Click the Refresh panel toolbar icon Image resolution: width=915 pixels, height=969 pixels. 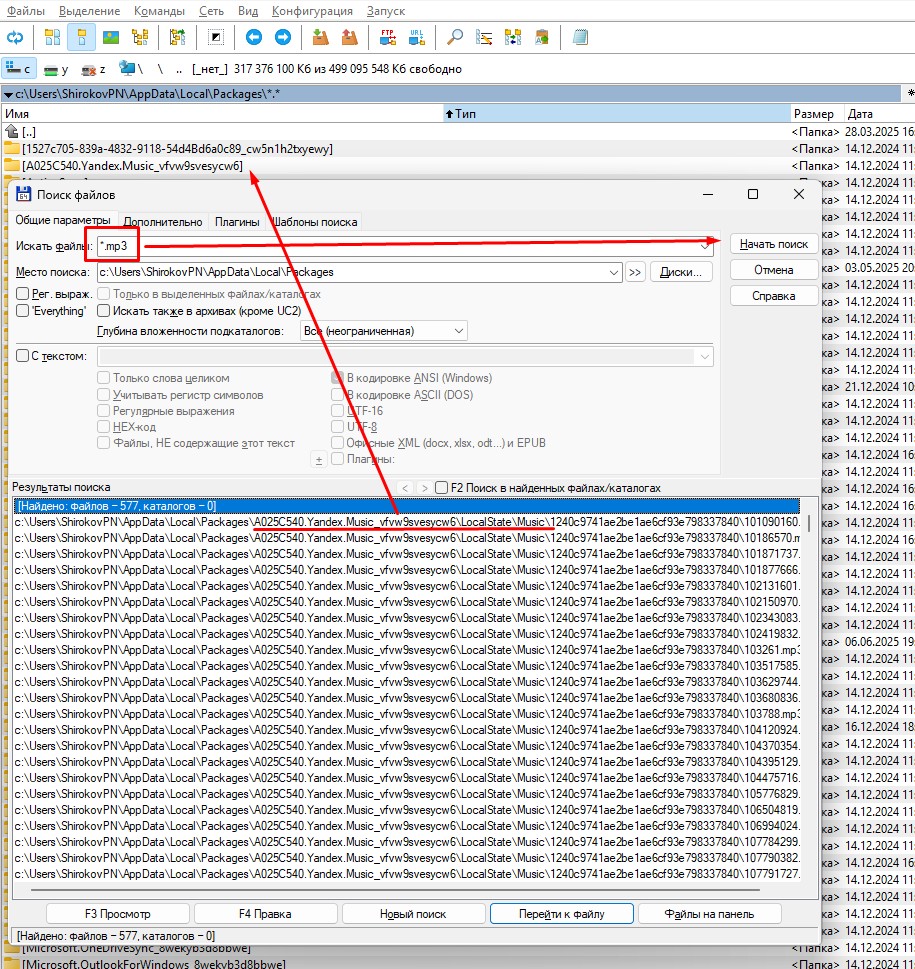pos(15,38)
